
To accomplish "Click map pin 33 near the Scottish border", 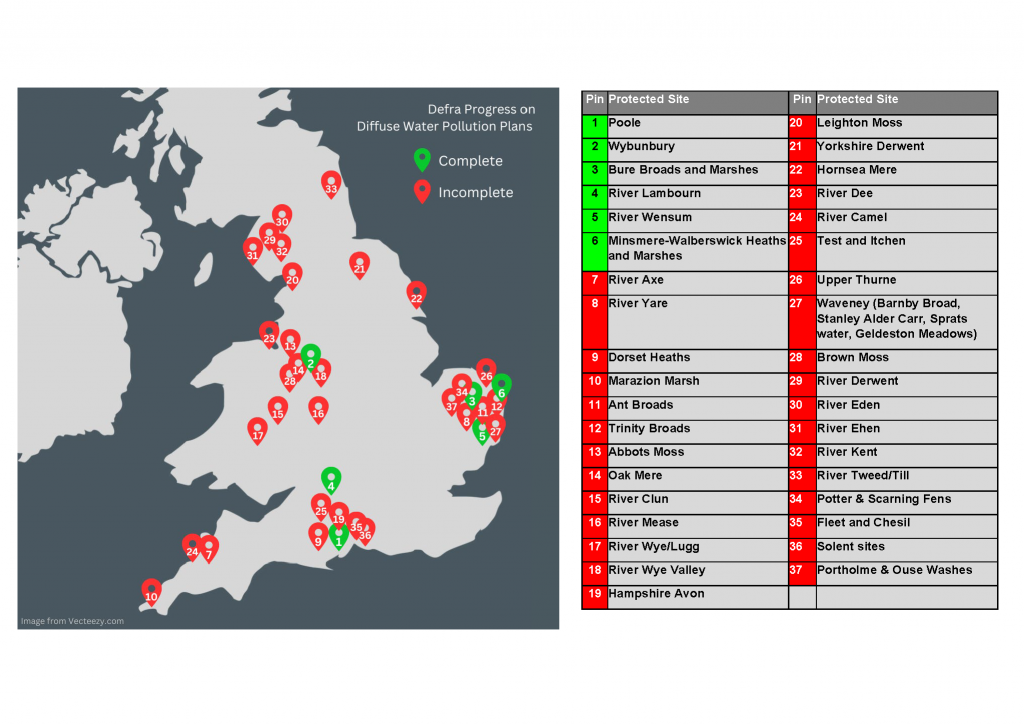I will (x=331, y=185).
